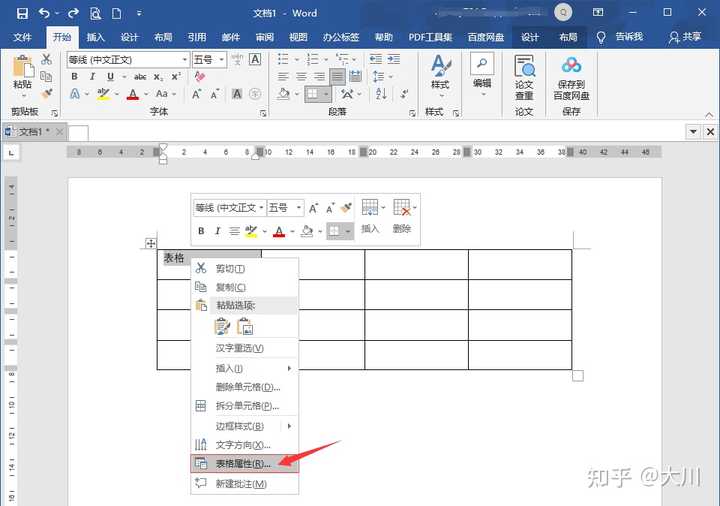
Task: Paste as picture option in context menu
Action: (x=245, y=326)
